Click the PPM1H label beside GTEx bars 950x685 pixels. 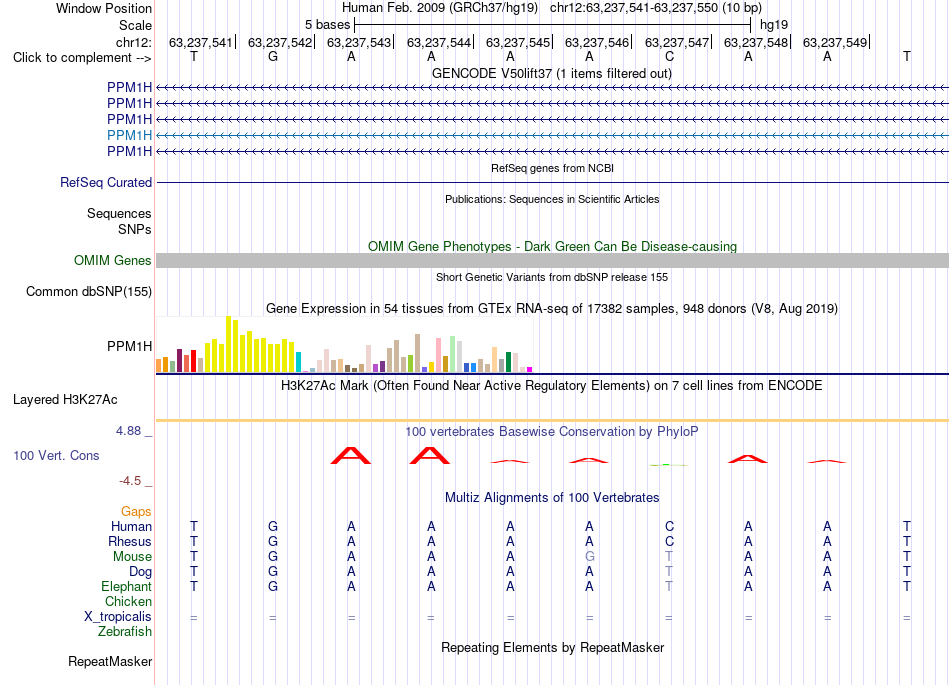(x=129, y=346)
